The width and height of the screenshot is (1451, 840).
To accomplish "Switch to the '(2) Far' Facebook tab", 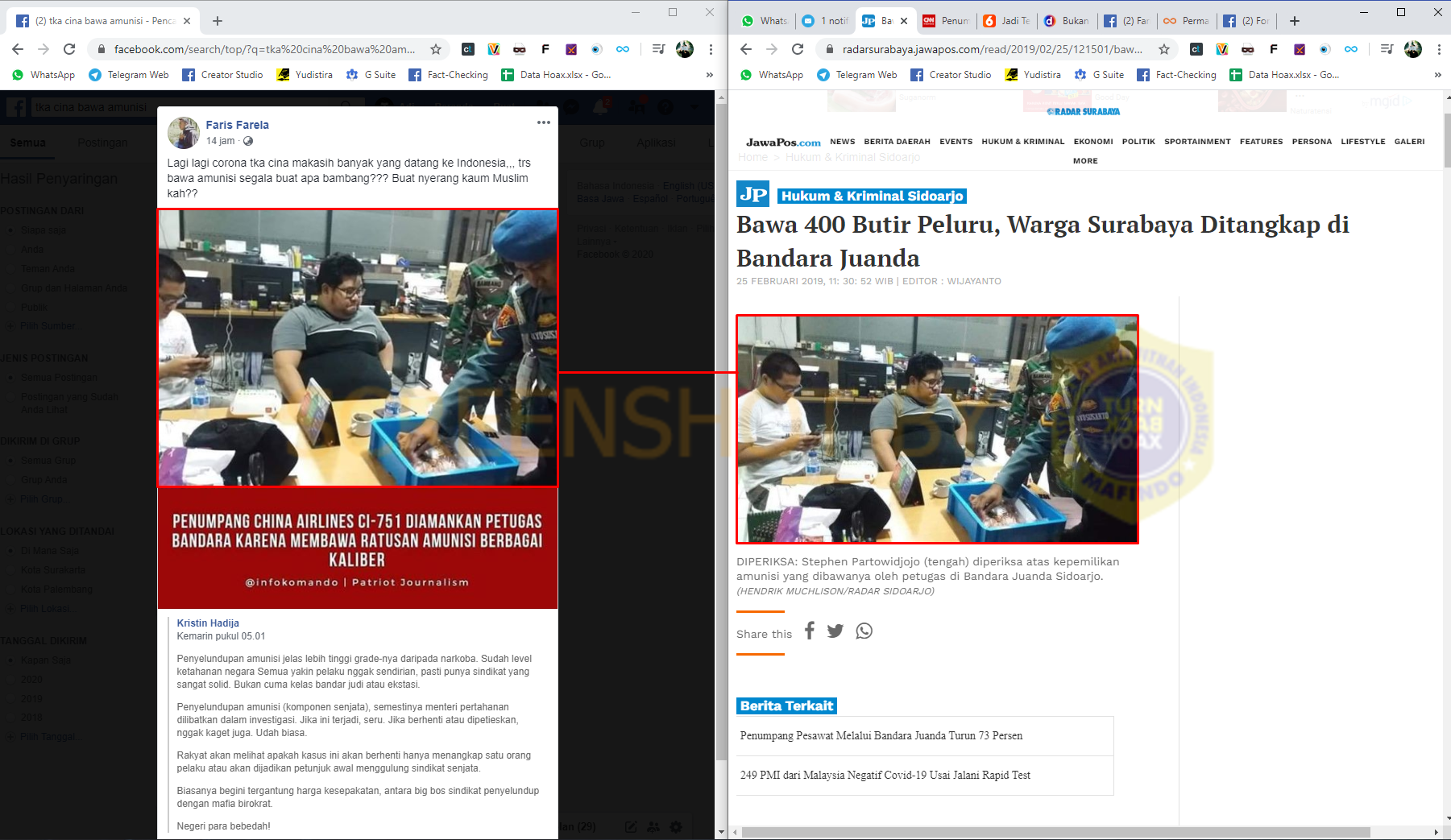I will click(x=1126, y=21).
